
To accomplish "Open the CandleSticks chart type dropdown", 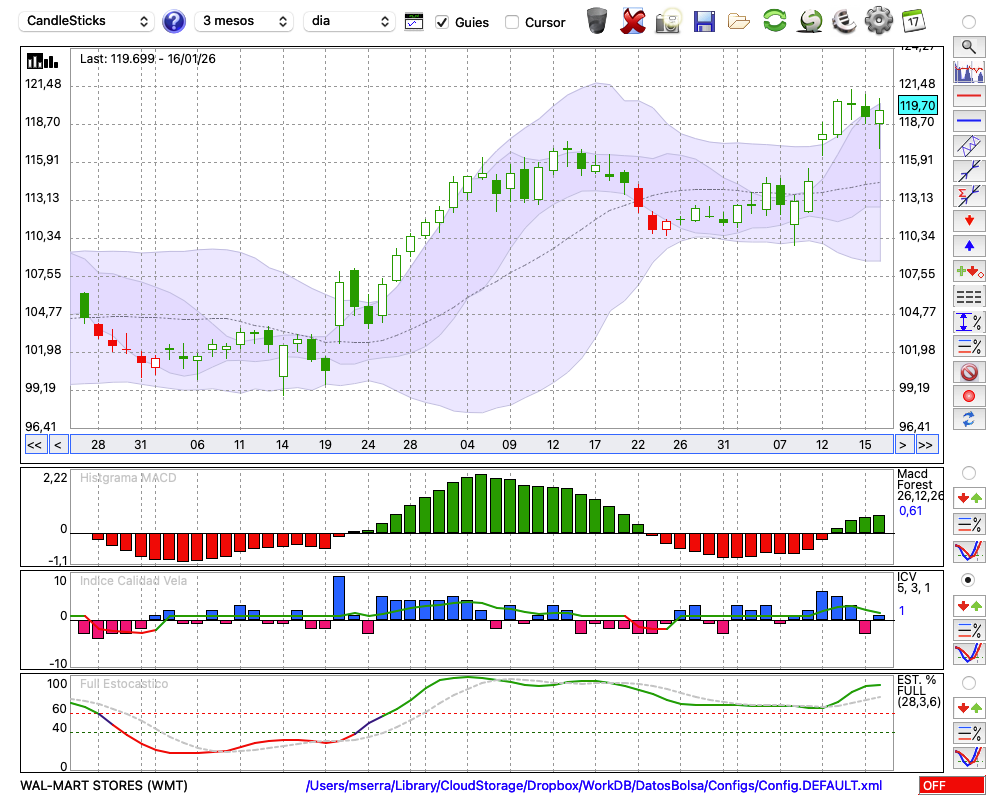I will 87,21.
